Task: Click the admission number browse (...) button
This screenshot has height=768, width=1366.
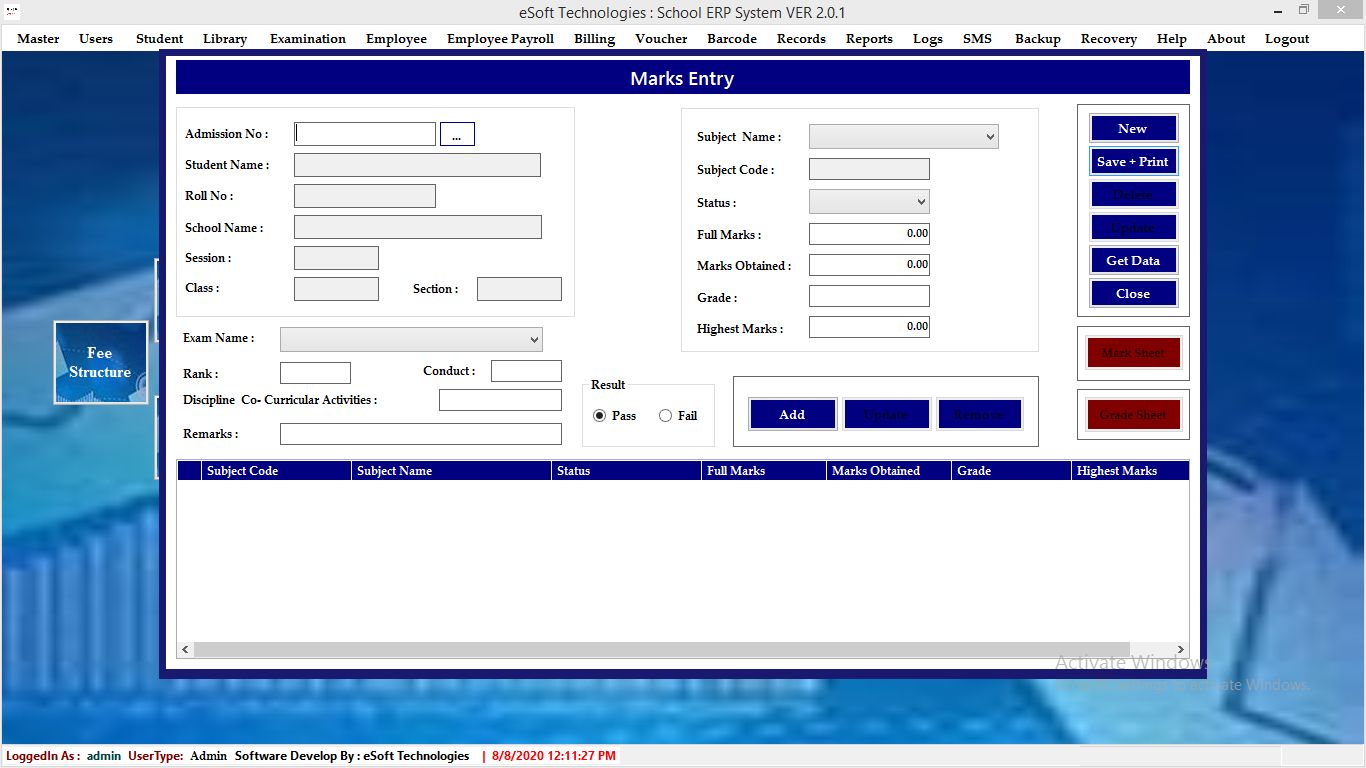Action: (x=457, y=135)
